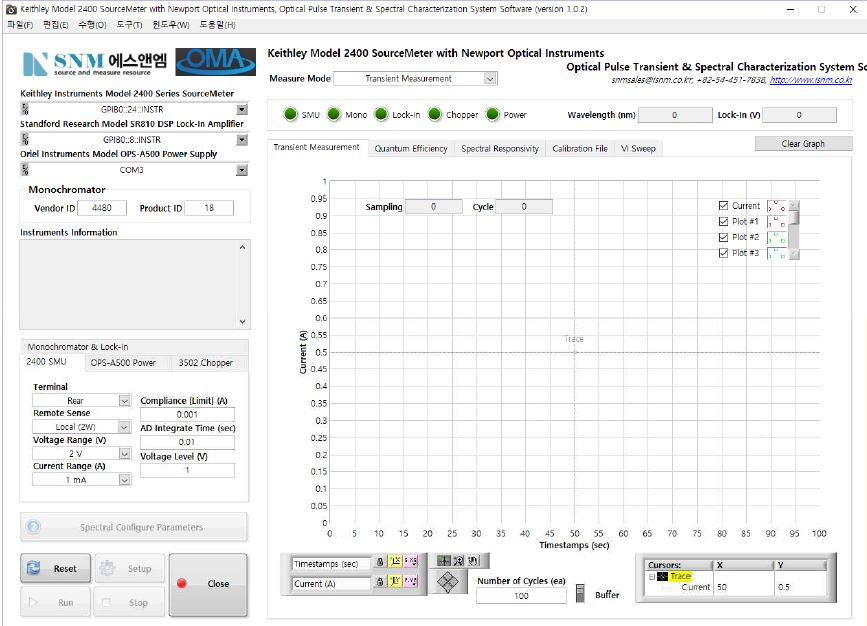The image size is (867, 626).
Task: Lock autoscale for Timestamps axis
Action: click(x=380, y=561)
